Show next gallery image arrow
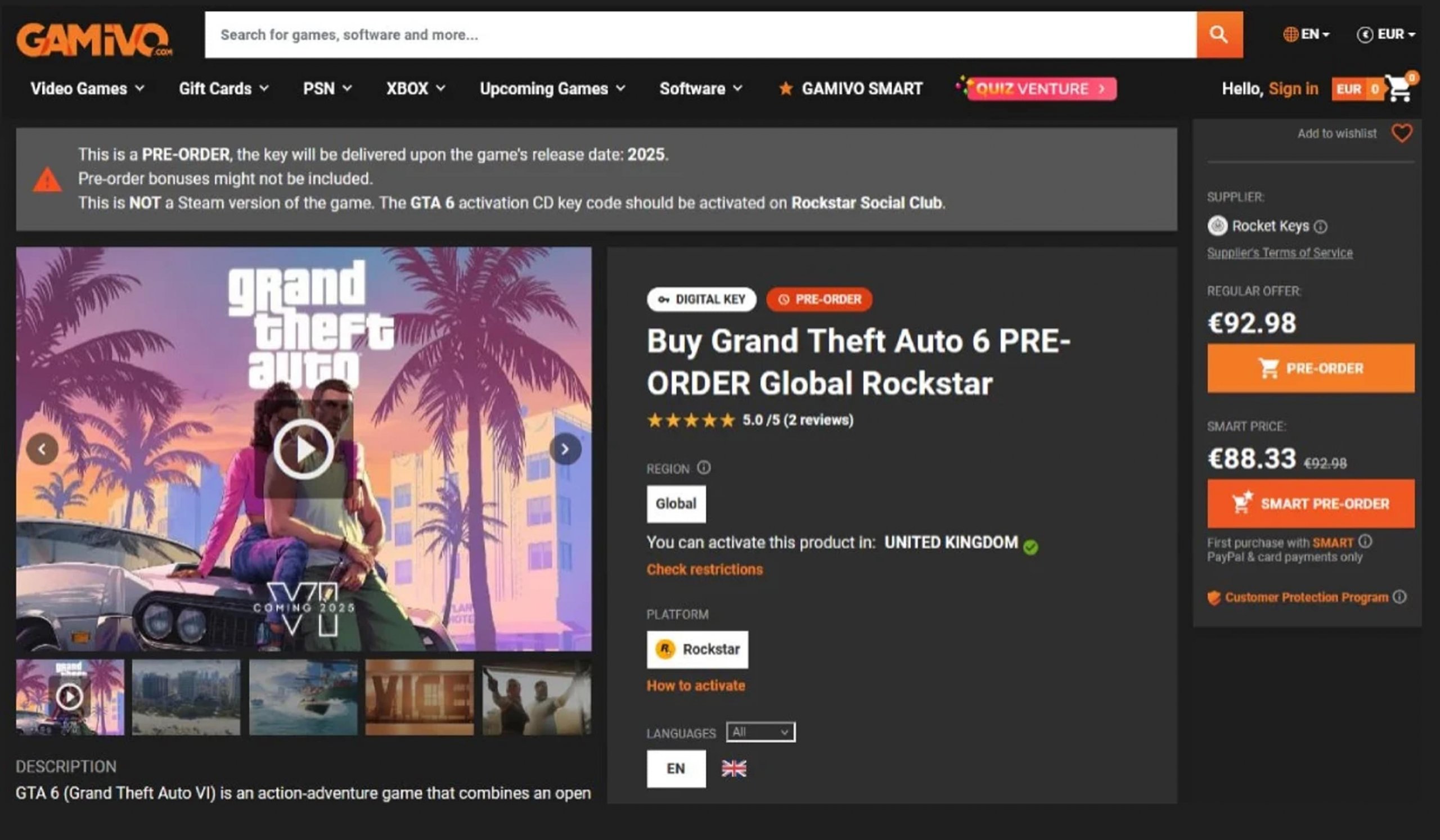Image resolution: width=1440 pixels, height=840 pixels. pos(565,449)
